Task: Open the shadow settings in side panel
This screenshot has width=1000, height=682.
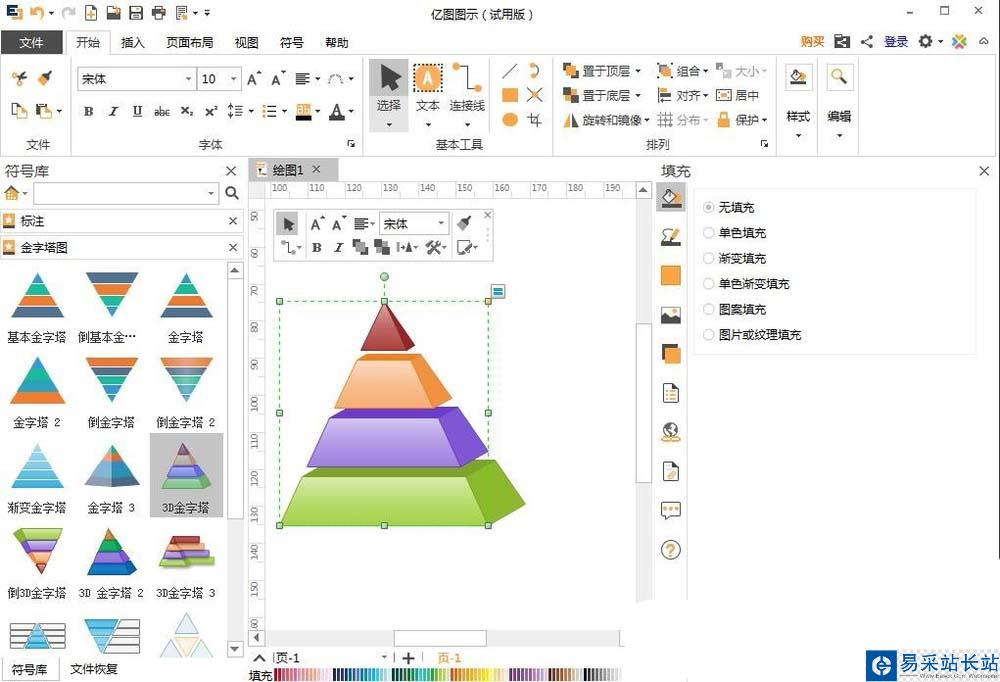Action: point(671,353)
